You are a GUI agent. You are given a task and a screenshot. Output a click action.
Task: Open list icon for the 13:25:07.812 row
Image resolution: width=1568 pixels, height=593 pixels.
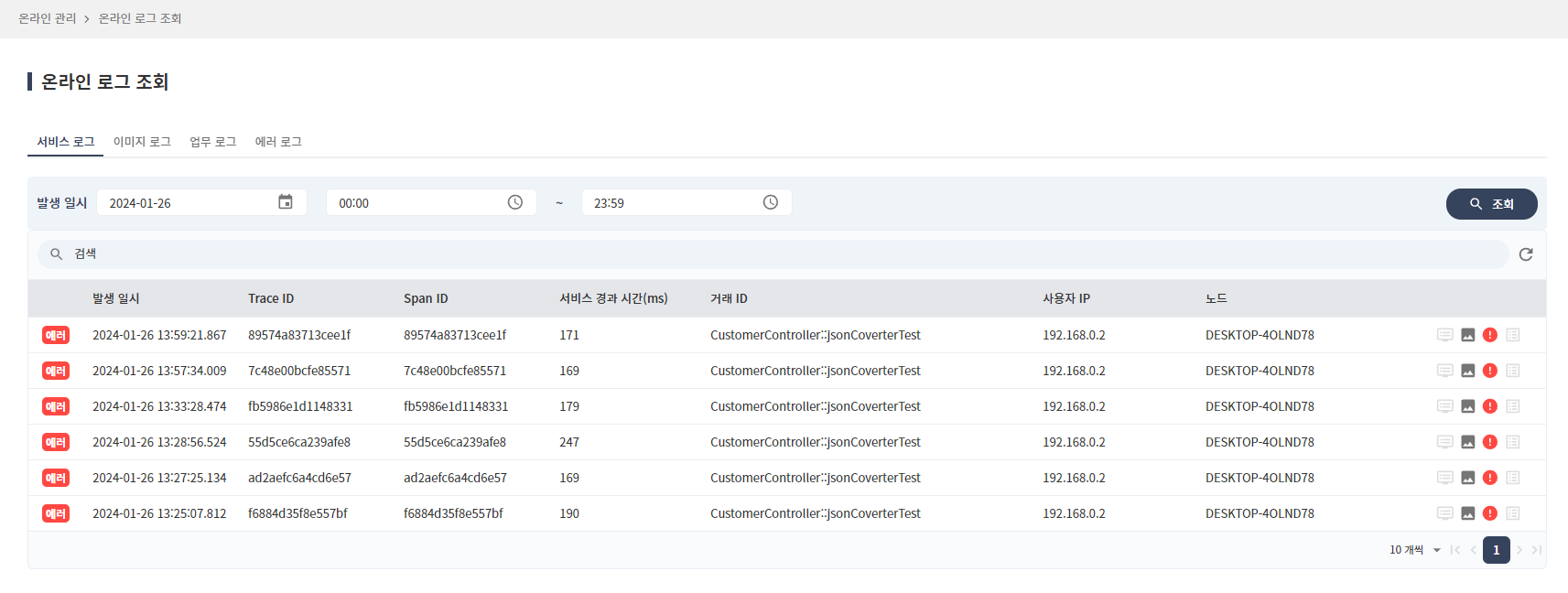(1513, 513)
